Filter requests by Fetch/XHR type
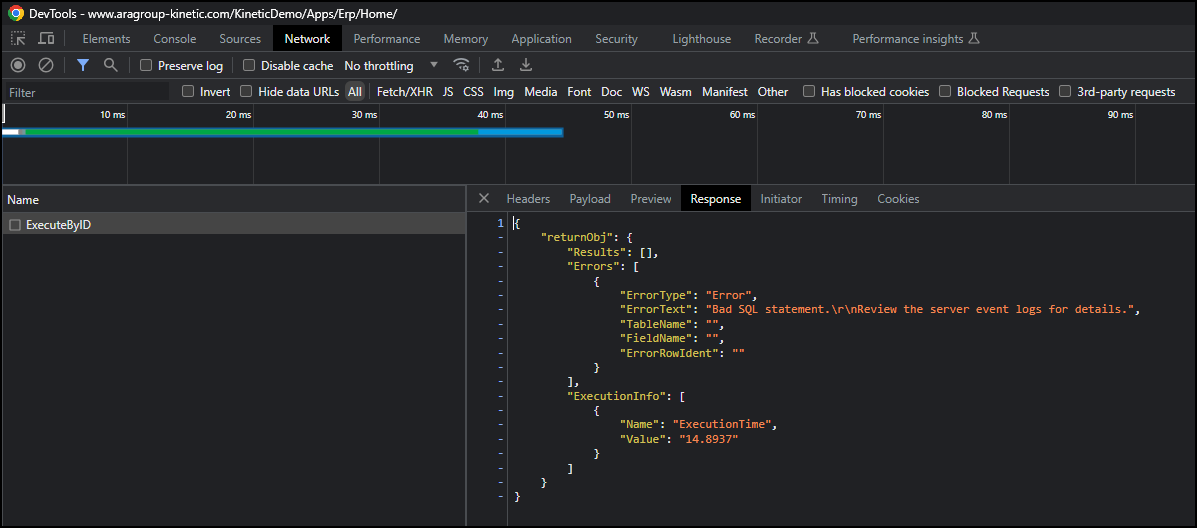The width and height of the screenshot is (1197, 528). click(405, 92)
